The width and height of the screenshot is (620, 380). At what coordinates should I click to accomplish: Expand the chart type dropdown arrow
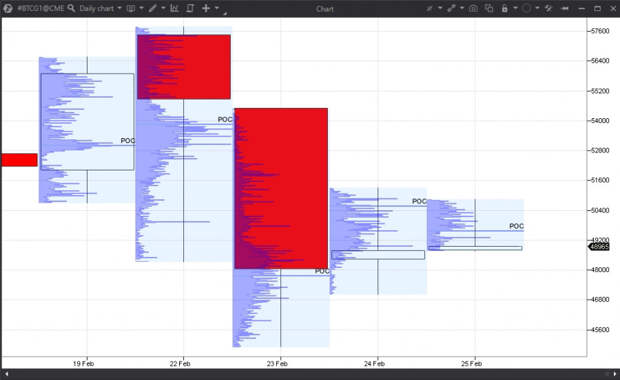coord(141,8)
